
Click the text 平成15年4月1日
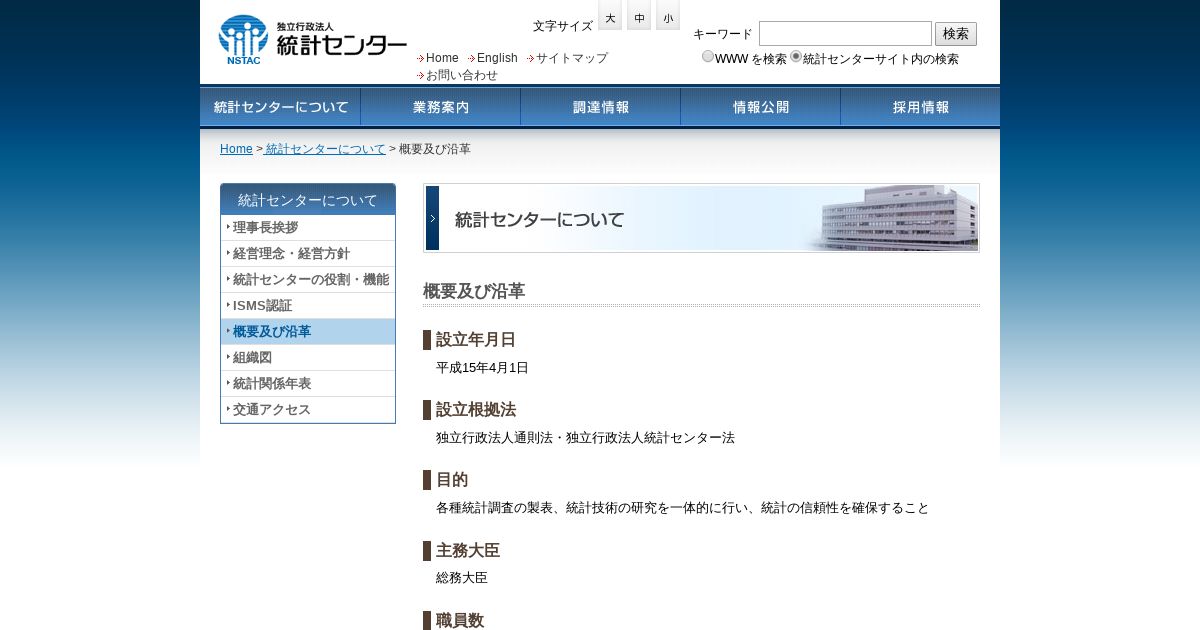coord(482,368)
